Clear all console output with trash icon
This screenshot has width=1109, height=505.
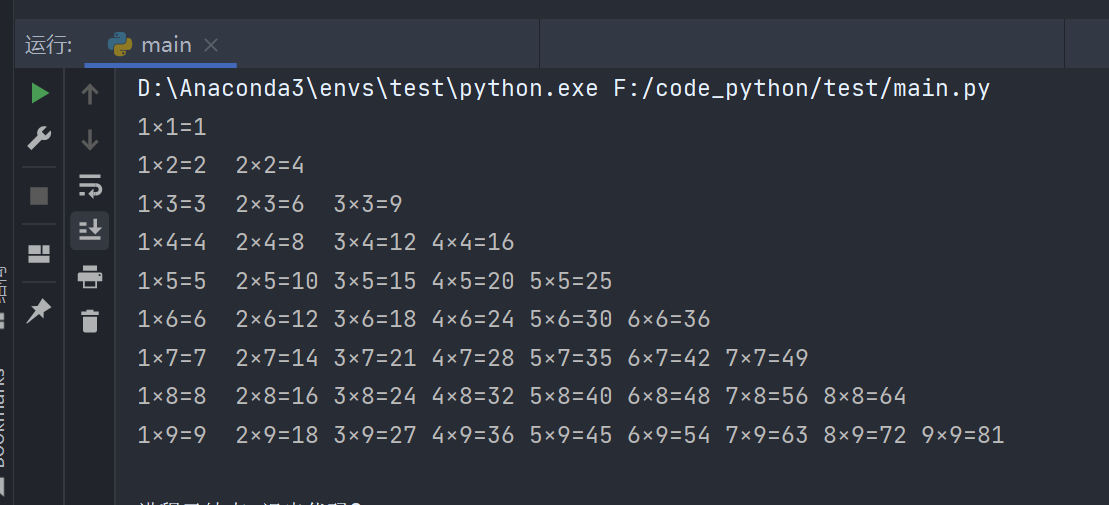(x=90, y=321)
